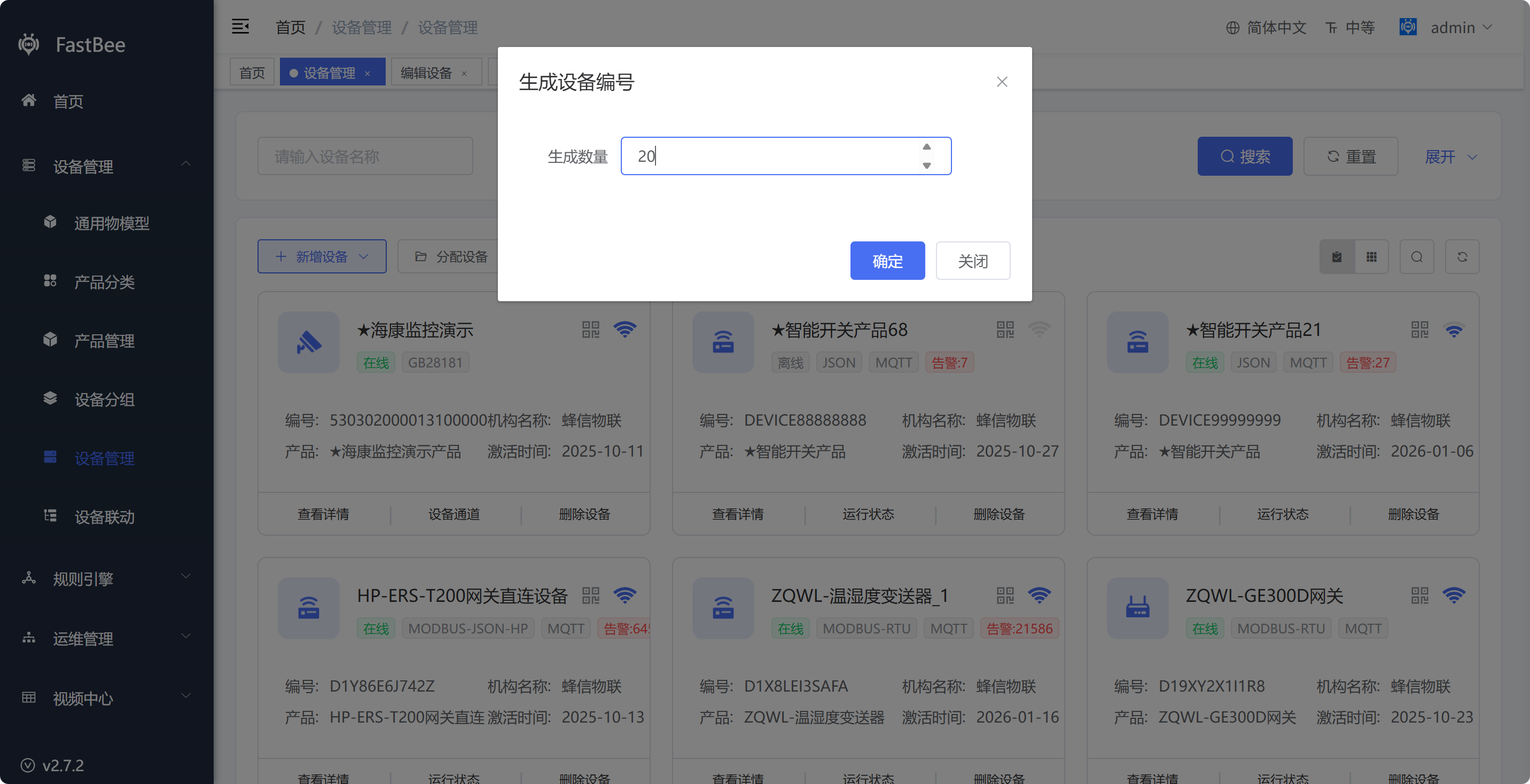The image size is (1530, 784).
Task: Click the circular search toggle icon in toolbar
Action: pos(1417,256)
